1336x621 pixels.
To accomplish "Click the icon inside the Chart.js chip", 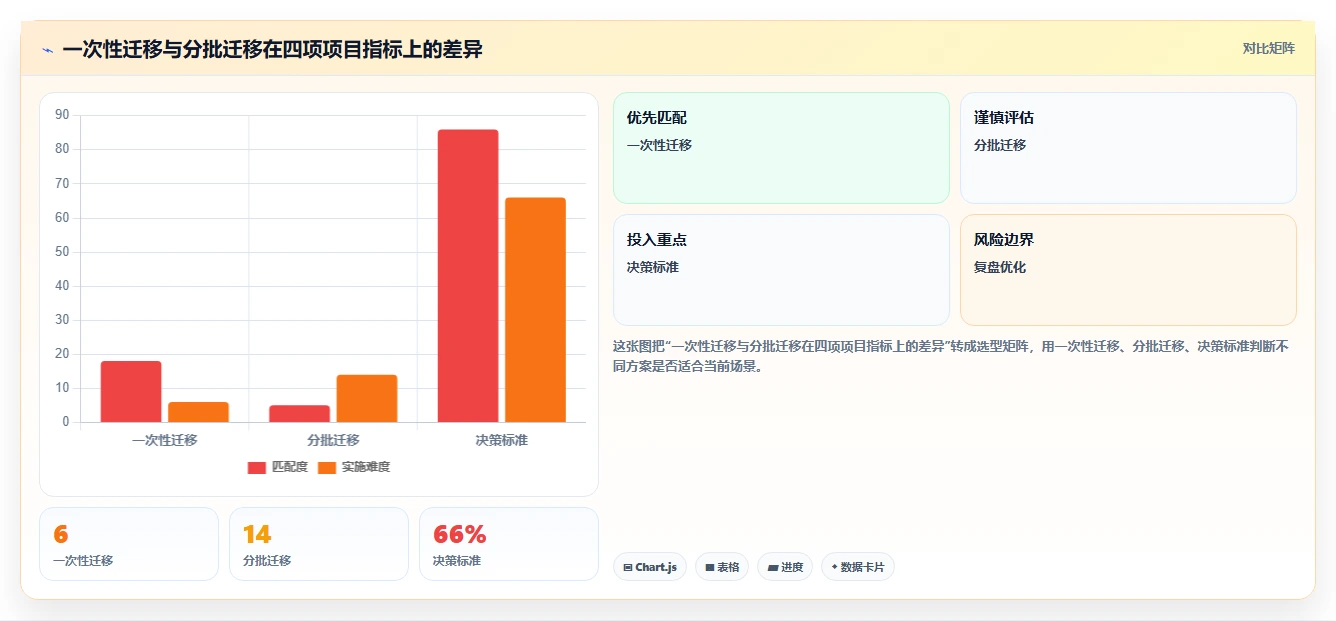I will [x=628, y=567].
